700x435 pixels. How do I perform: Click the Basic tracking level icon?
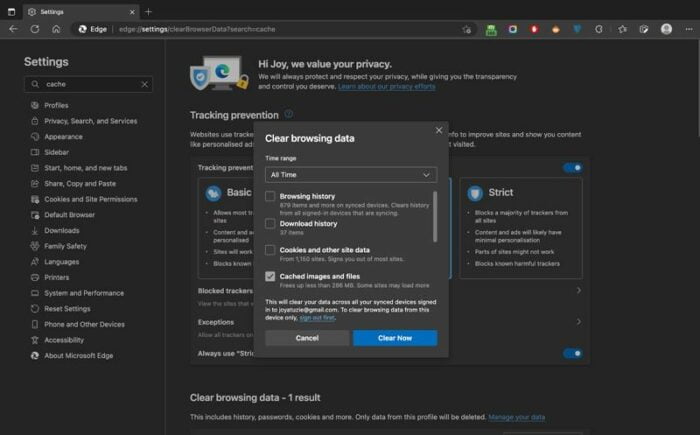(x=213, y=193)
